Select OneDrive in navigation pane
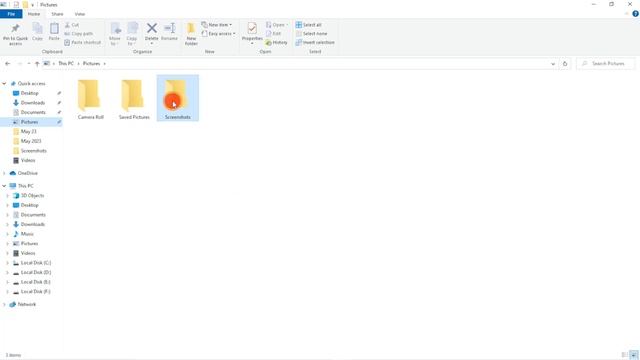The height and width of the screenshot is (360, 640). [28, 173]
